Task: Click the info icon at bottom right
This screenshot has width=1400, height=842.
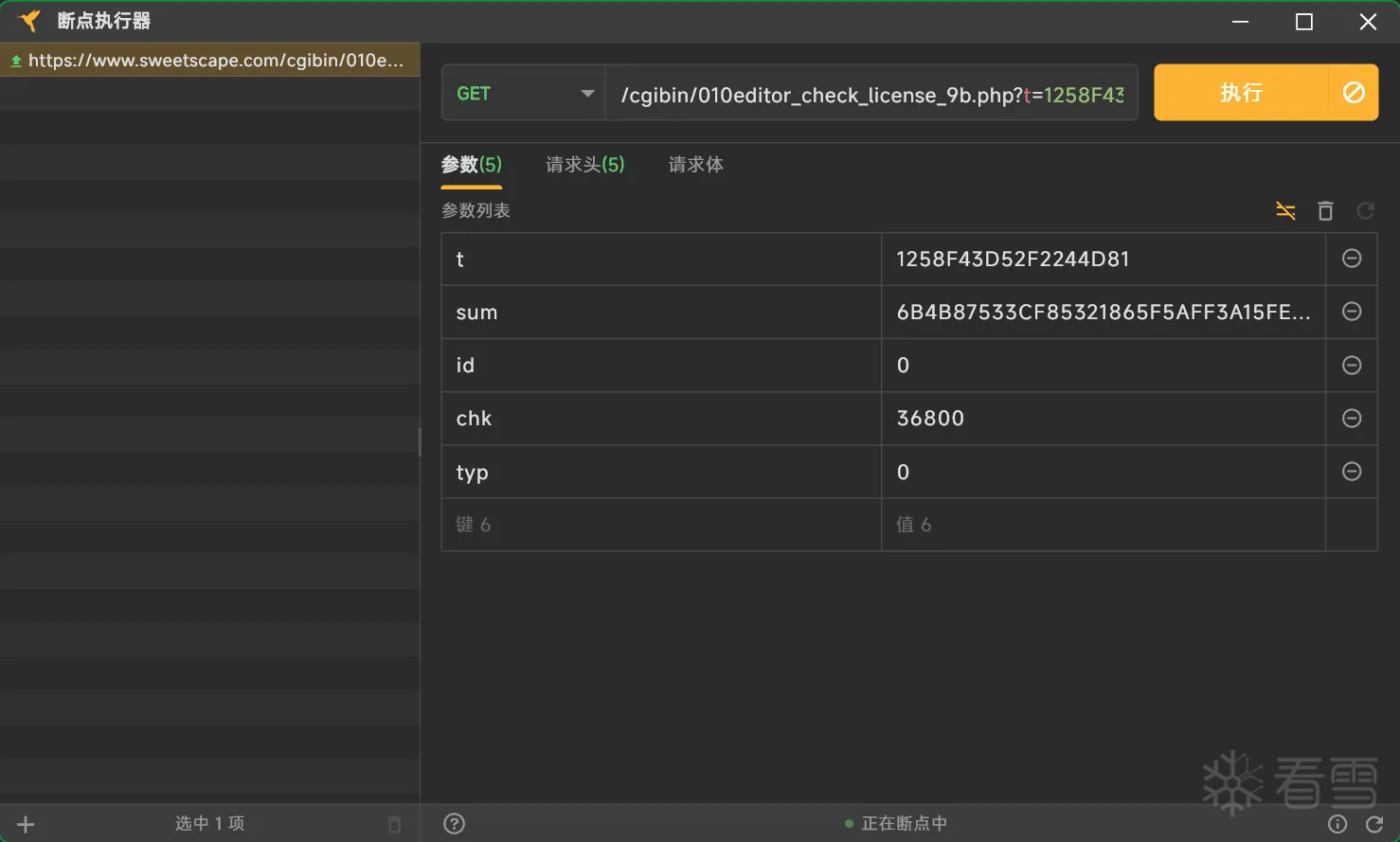Action: point(1337,823)
